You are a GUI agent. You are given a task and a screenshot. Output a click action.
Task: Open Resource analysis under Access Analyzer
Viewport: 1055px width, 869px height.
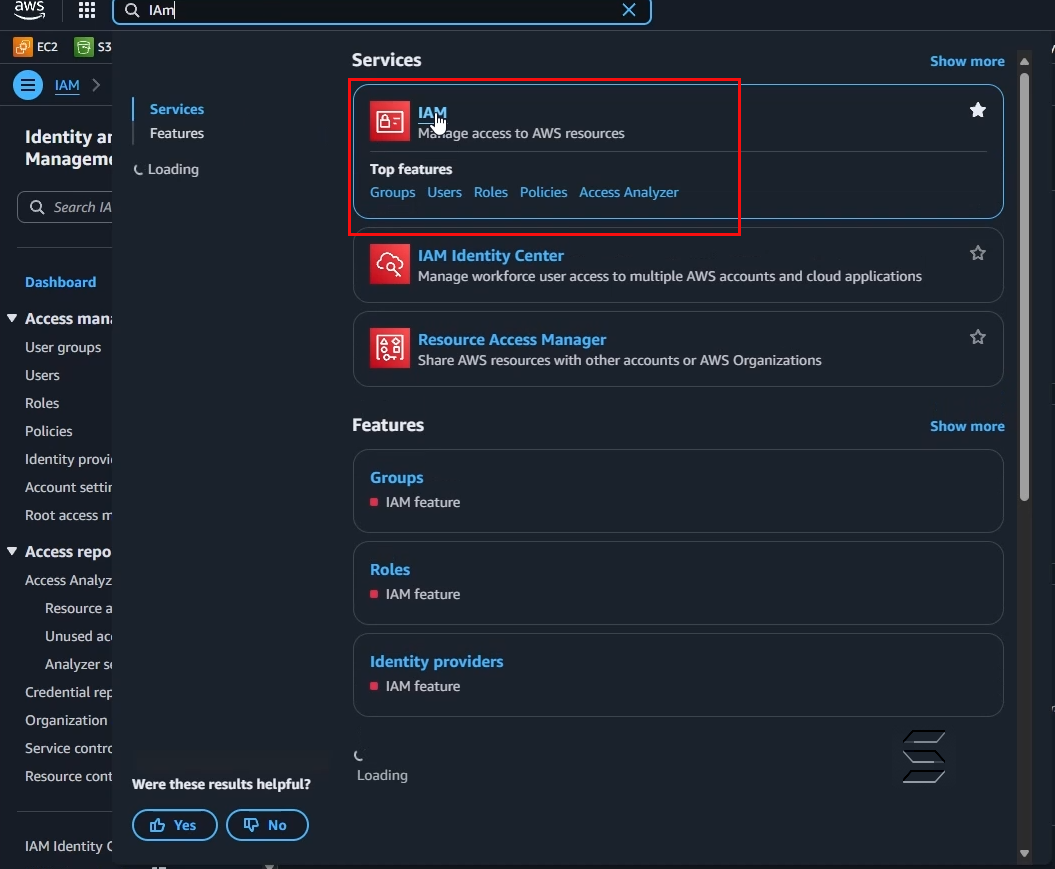pyautogui.click(x=78, y=609)
